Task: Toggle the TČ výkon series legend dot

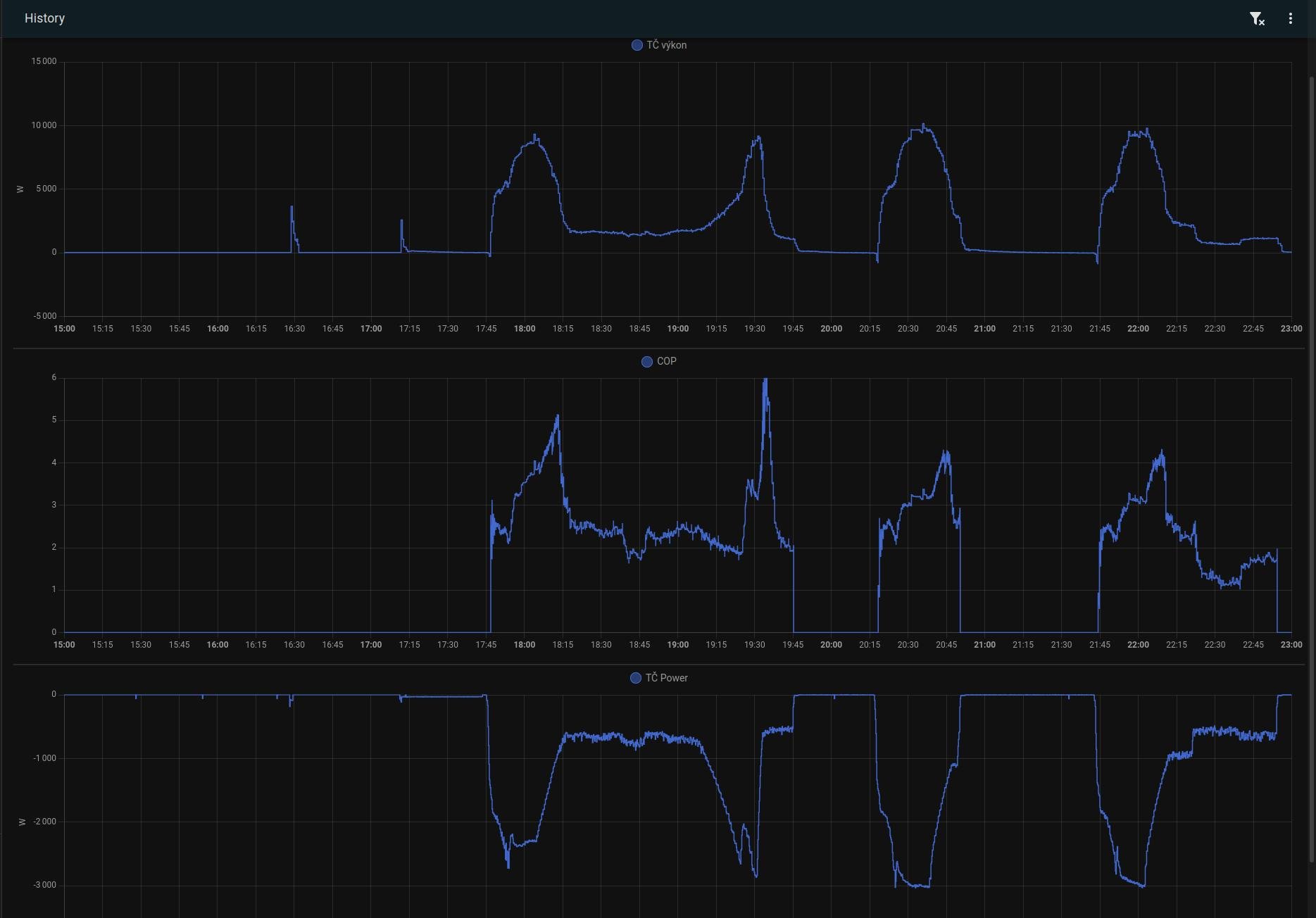Action: [x=637, y=45]
